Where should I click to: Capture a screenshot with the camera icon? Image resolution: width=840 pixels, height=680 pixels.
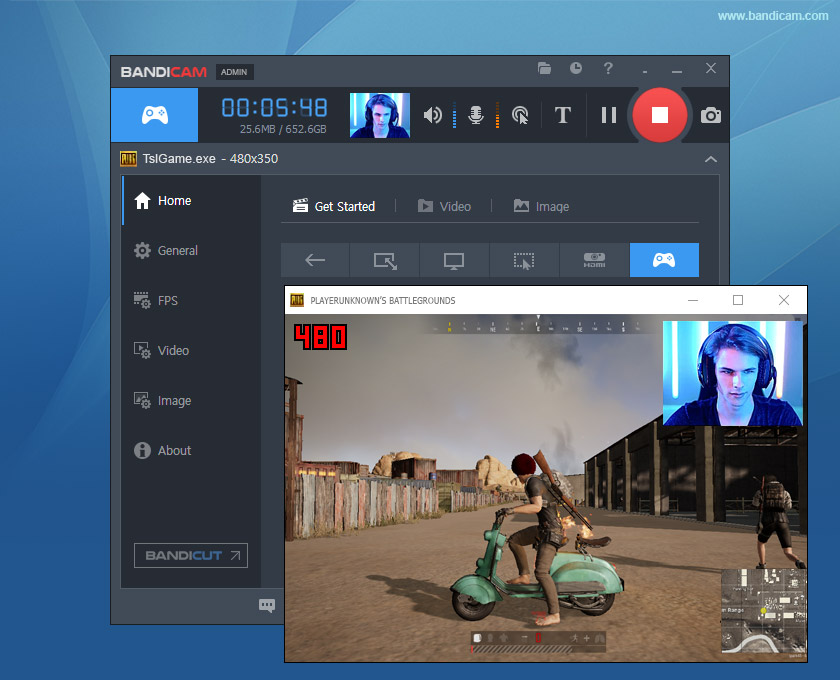click(710, 115)
